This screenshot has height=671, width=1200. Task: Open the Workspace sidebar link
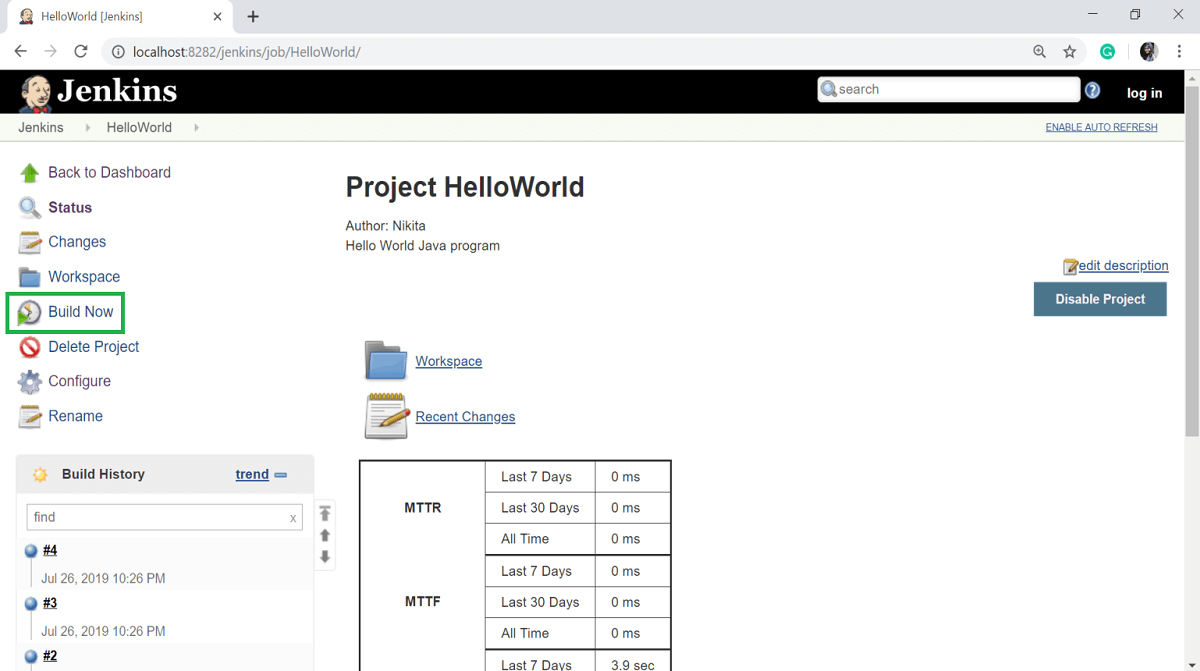(x=84, y=277)
